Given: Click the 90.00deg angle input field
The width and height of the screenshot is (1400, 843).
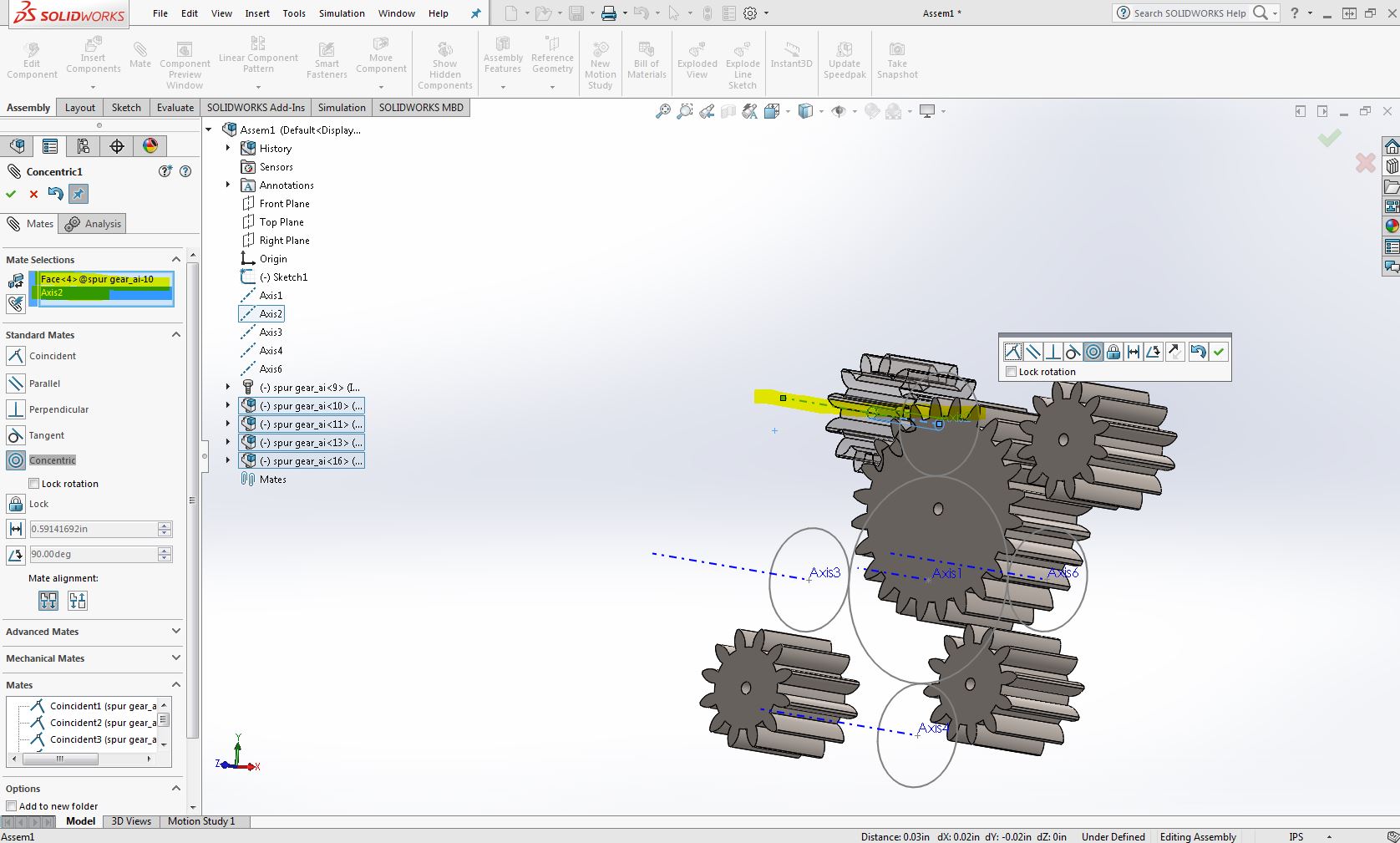Looking at the screenshot, I should click(x=93, y=554).
